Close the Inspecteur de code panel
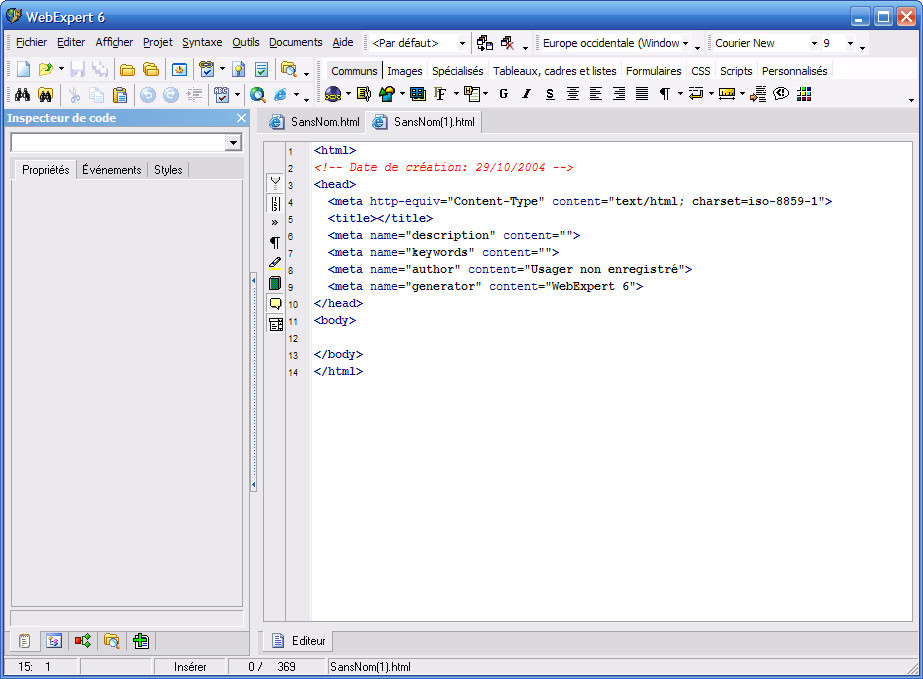Viewport: 923px width, 679px height. coord(241,118)
